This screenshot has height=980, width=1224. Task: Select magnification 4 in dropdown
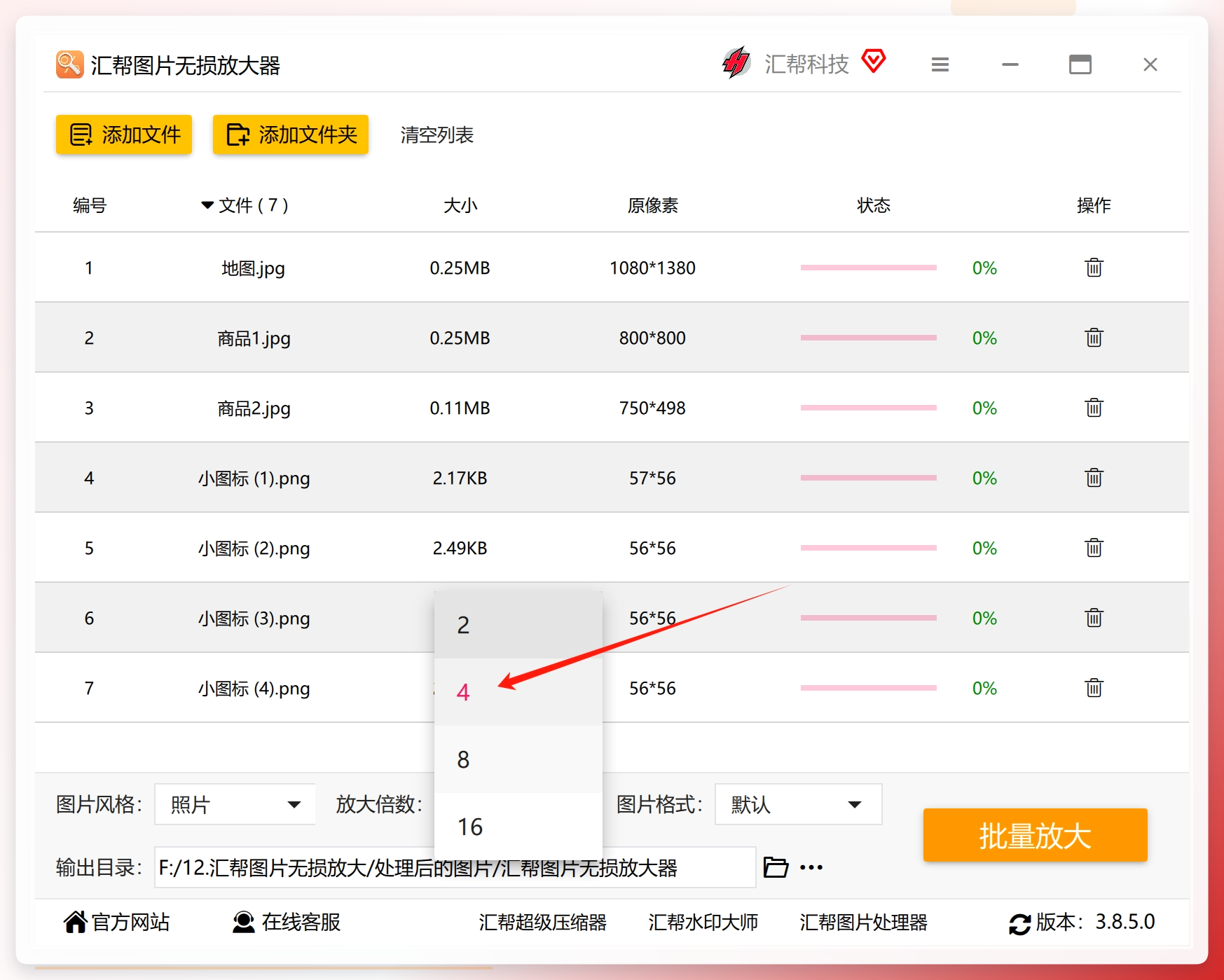point(518,692)
